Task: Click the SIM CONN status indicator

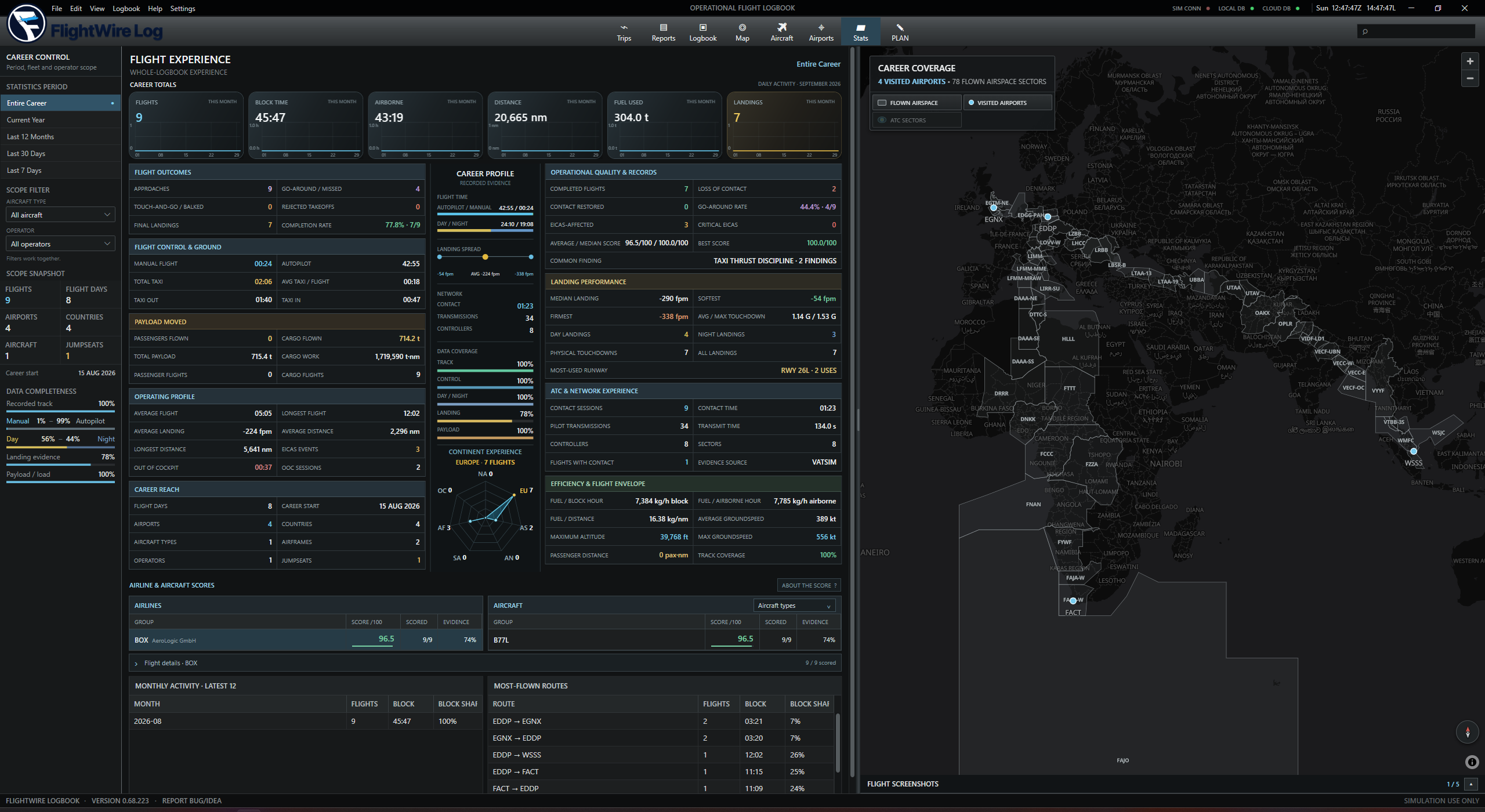Action: [x=1191, y=8]
